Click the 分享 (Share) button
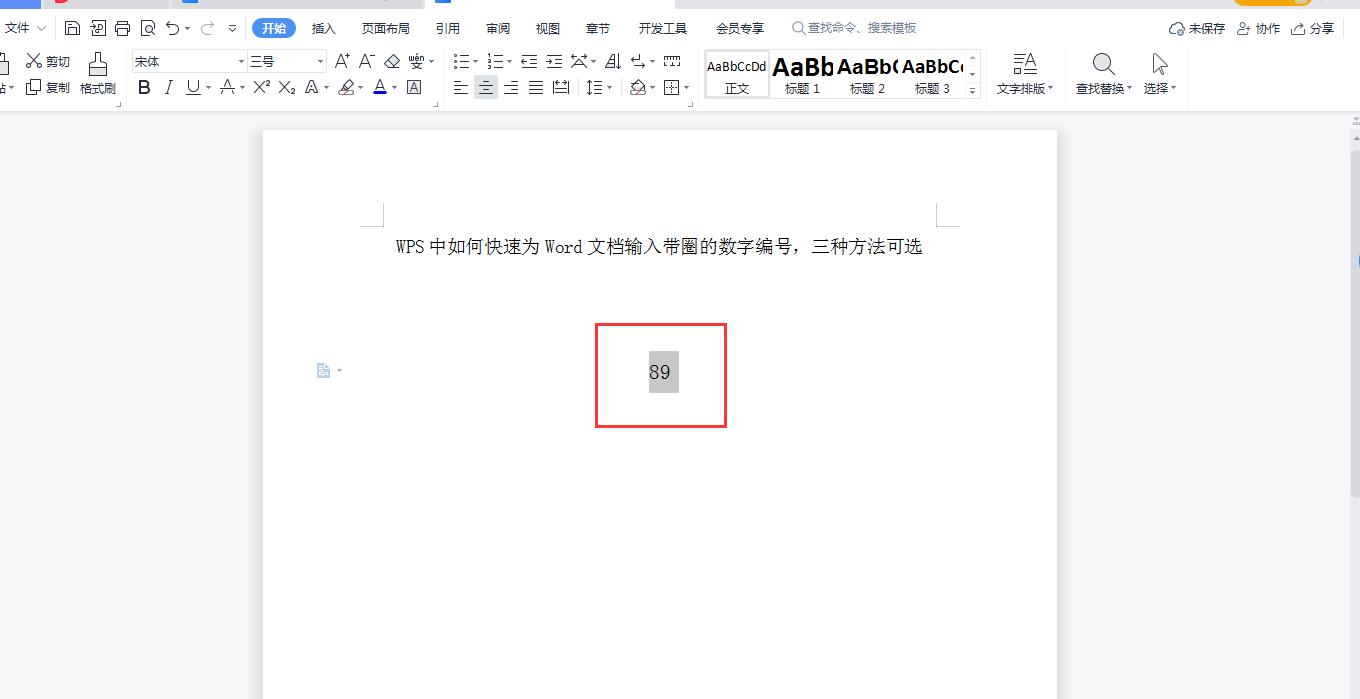 tap(1313, 28)
